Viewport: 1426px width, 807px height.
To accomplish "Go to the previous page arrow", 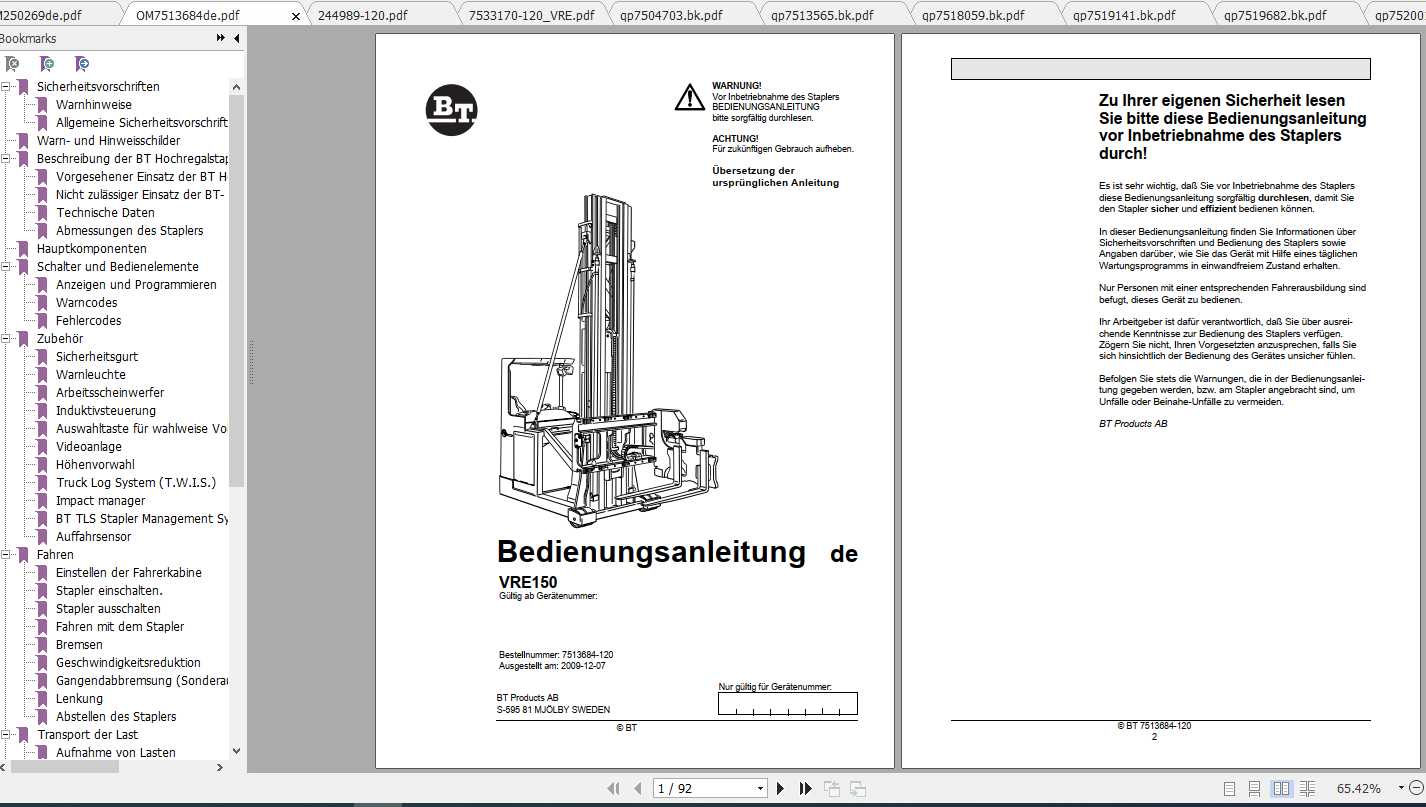I will (637, 789).
